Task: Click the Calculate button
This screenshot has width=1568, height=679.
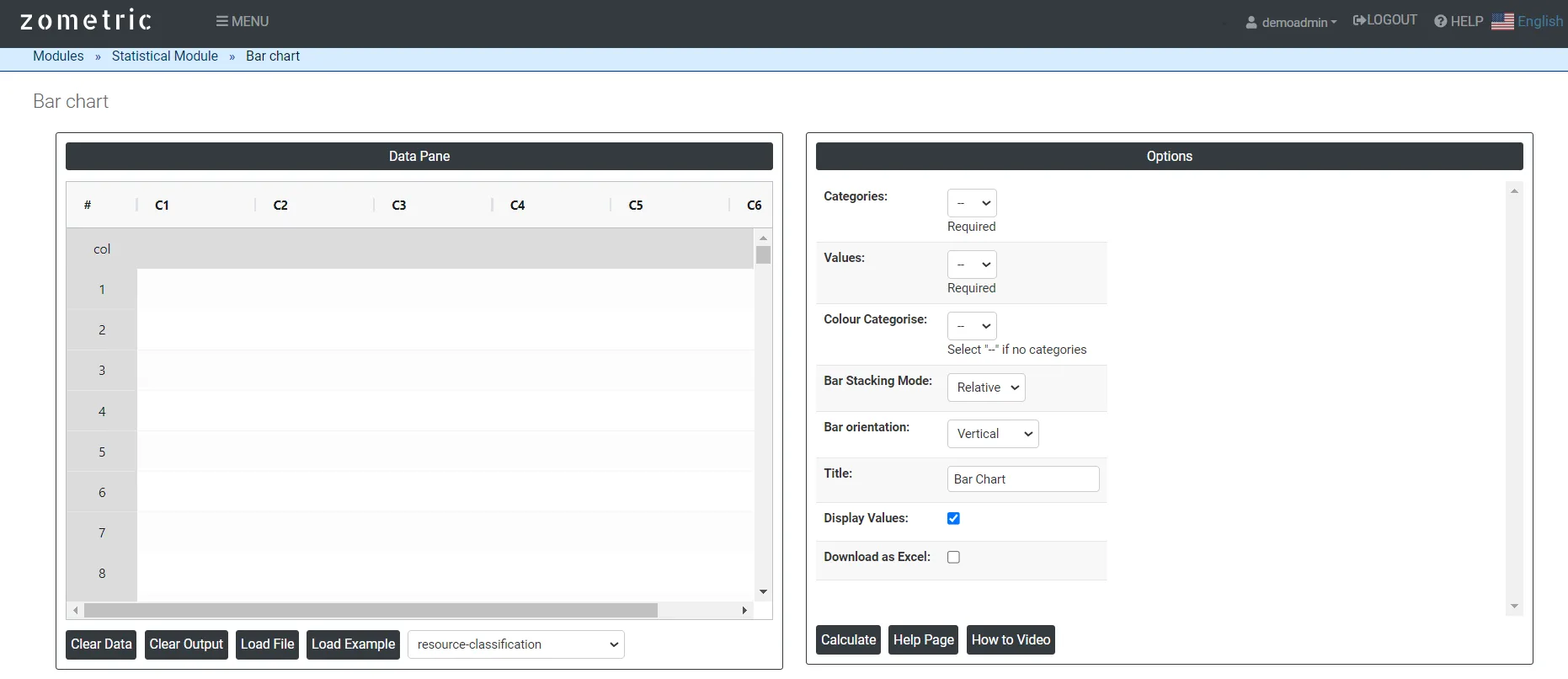Action: click(x=848, y=639)
